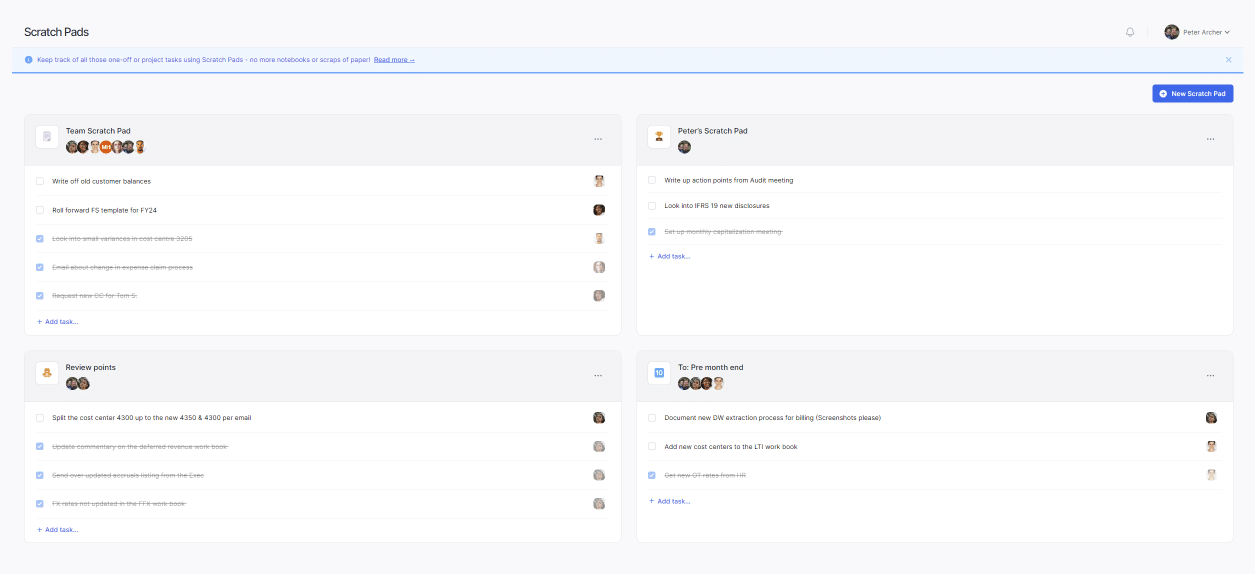Viewport: 1255px width, 574px height.
Task: Check off Write off old customer balances
Action: [x=40, y=181]
